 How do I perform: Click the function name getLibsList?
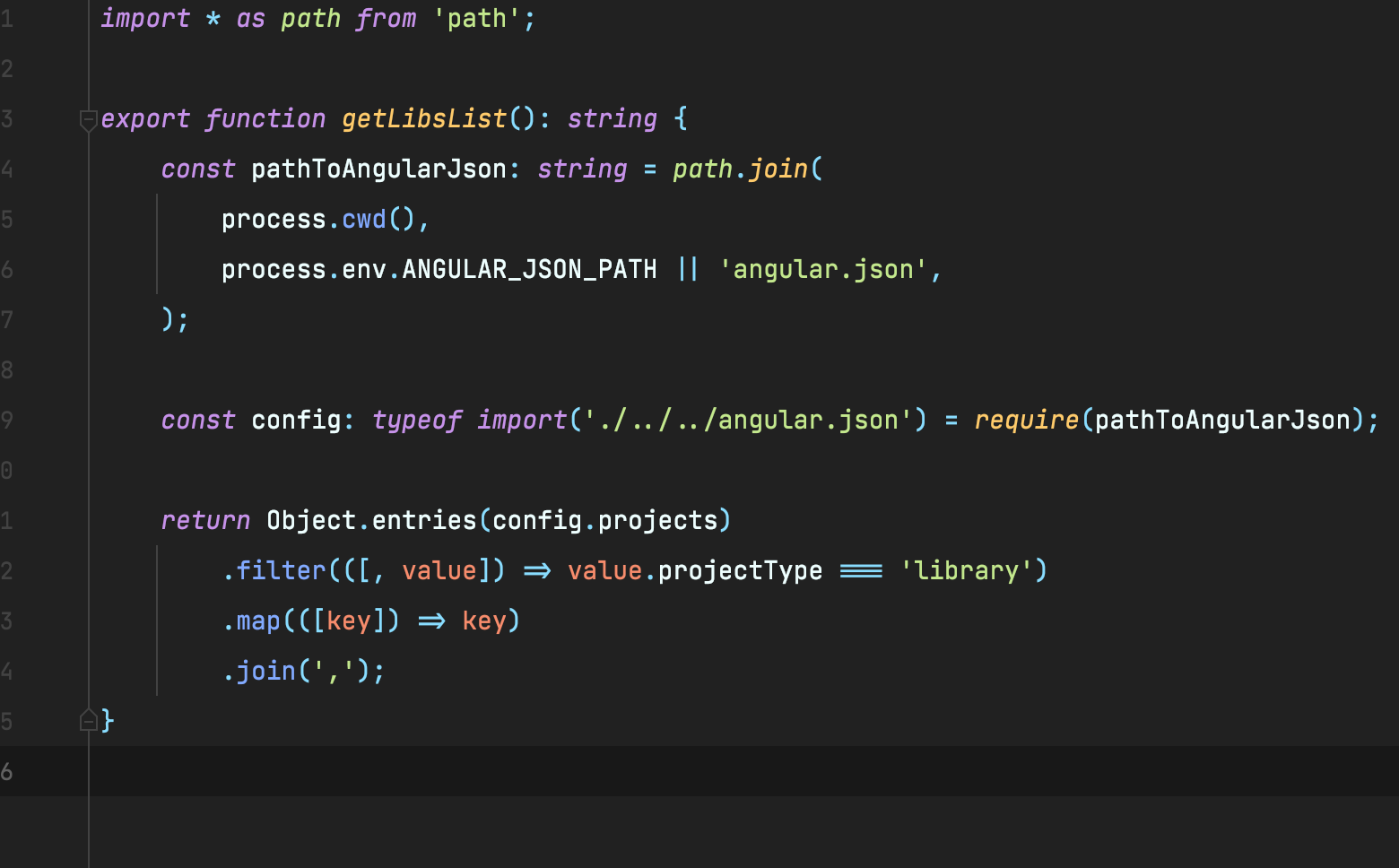click(424, 119)
